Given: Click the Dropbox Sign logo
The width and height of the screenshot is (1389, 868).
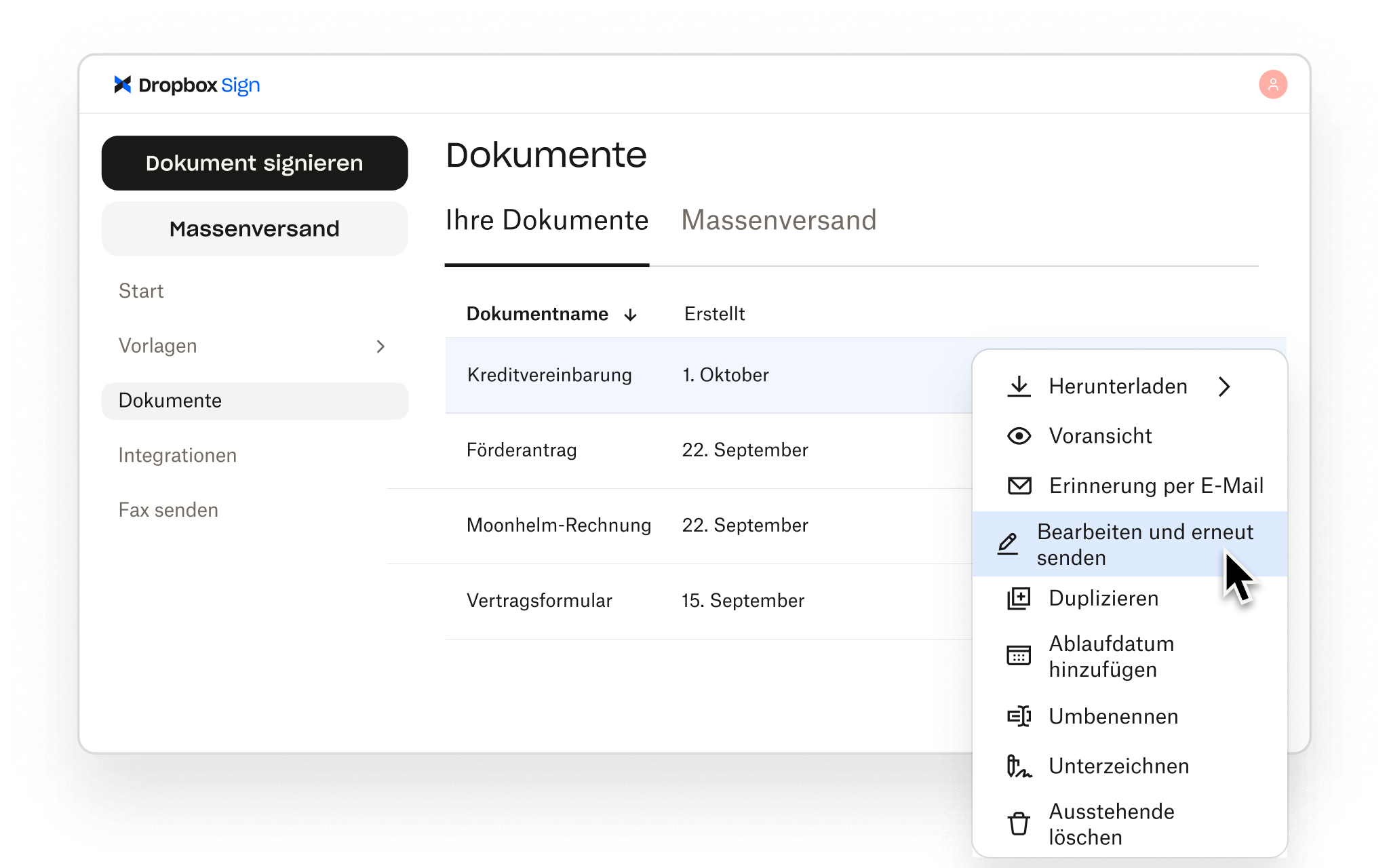Looking at the screenshot, I should [187, 85].
